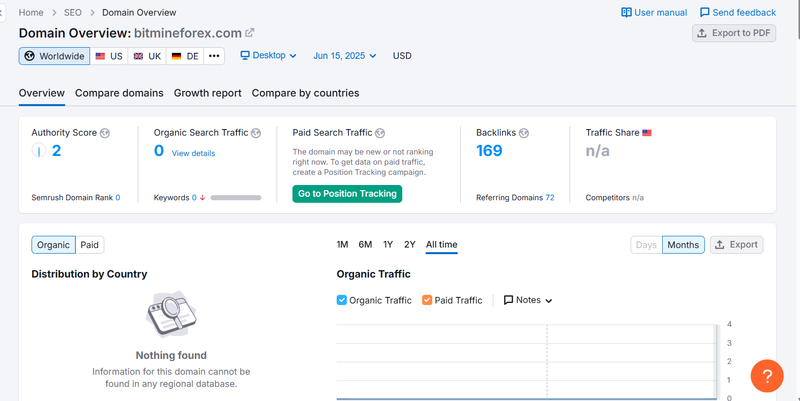Select the UK database
800x401 pixels.
pos(147,56)
